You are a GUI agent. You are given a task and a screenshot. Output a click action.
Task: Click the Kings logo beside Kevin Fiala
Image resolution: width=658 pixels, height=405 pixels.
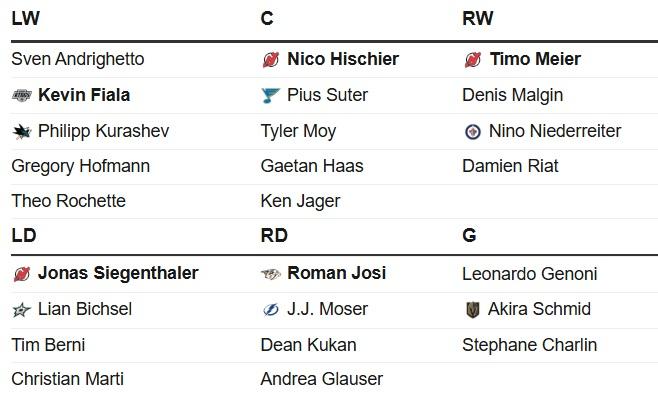click(21, 96)
